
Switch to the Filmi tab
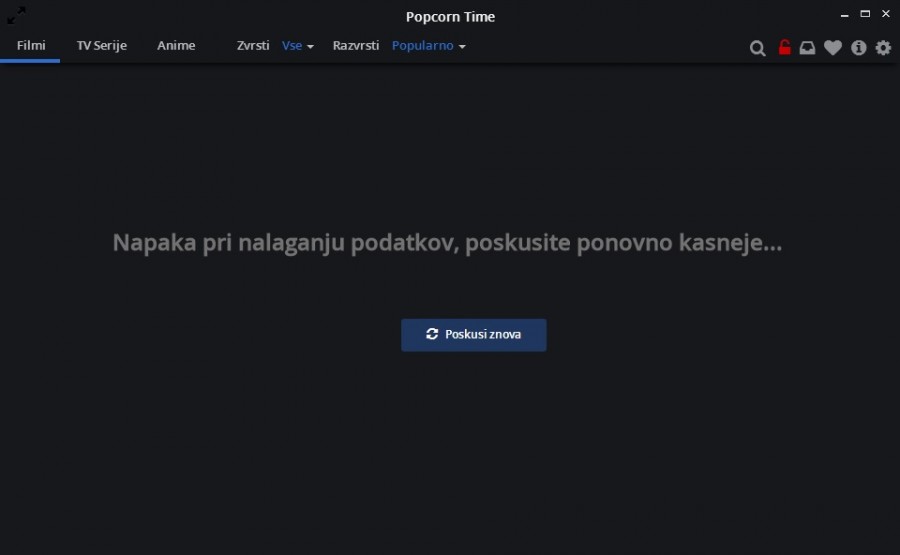pyautogui.click(x=31, y=46)
